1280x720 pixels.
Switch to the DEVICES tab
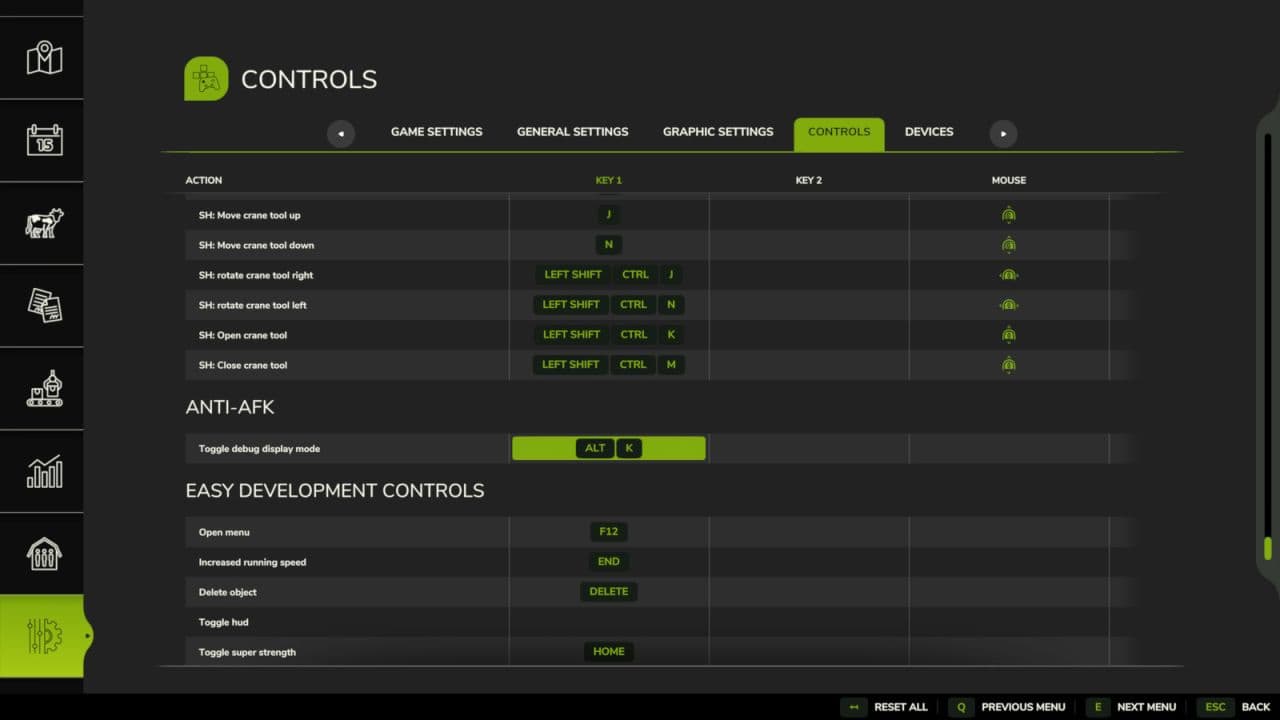[x=929, y=131]
